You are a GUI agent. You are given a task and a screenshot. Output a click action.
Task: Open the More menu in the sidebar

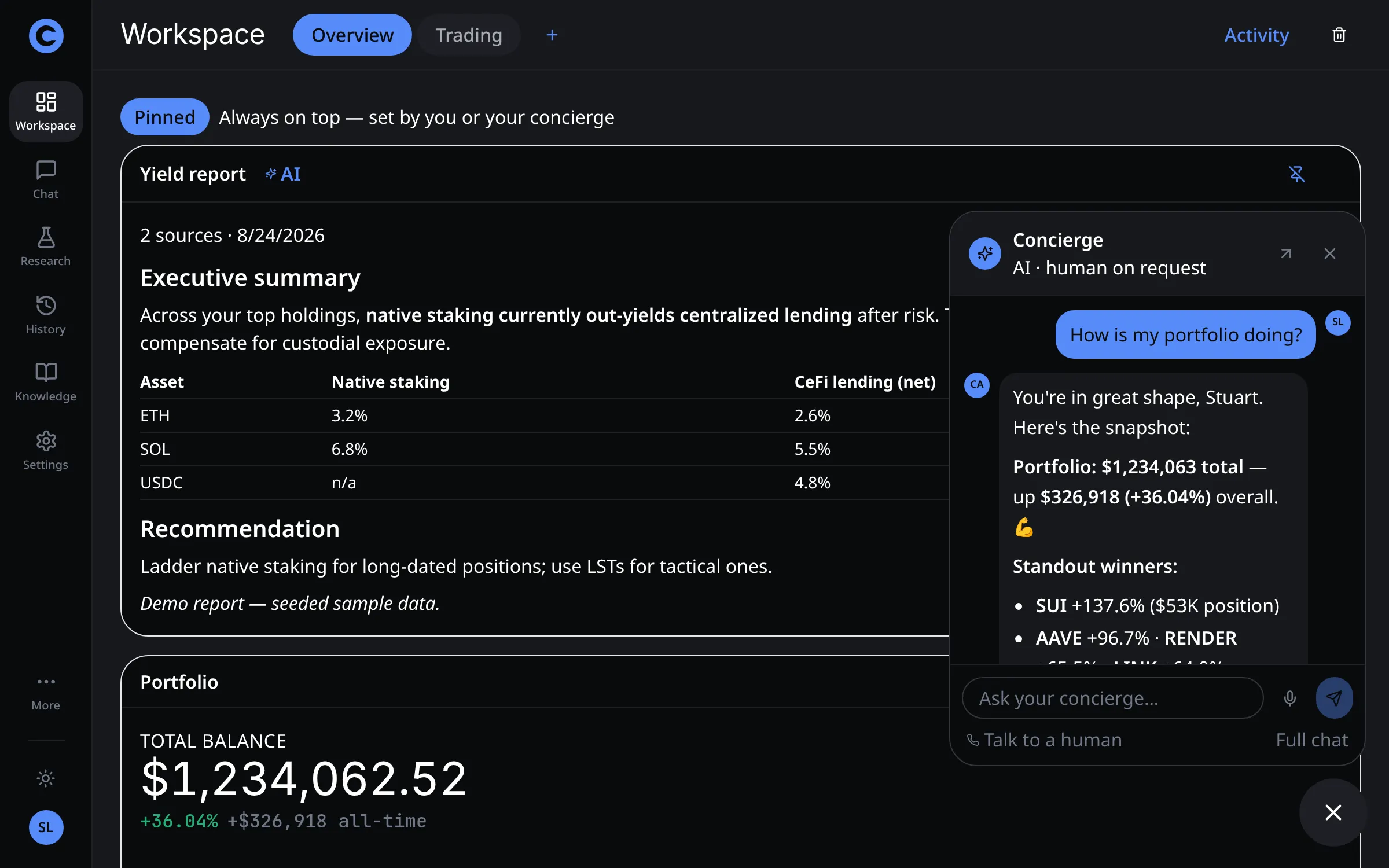tap(46, 693)
